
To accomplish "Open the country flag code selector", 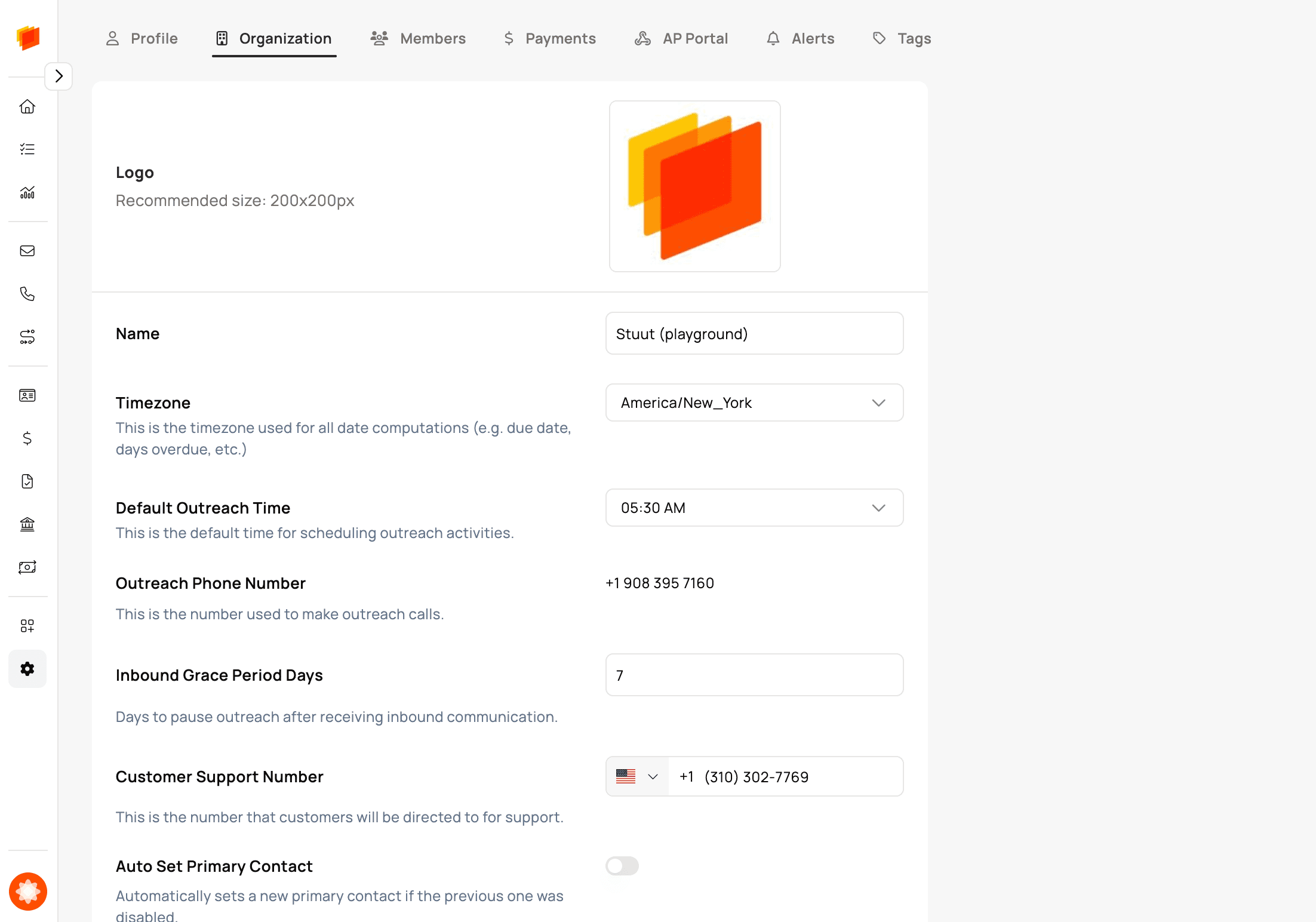I will click(637, 776).
